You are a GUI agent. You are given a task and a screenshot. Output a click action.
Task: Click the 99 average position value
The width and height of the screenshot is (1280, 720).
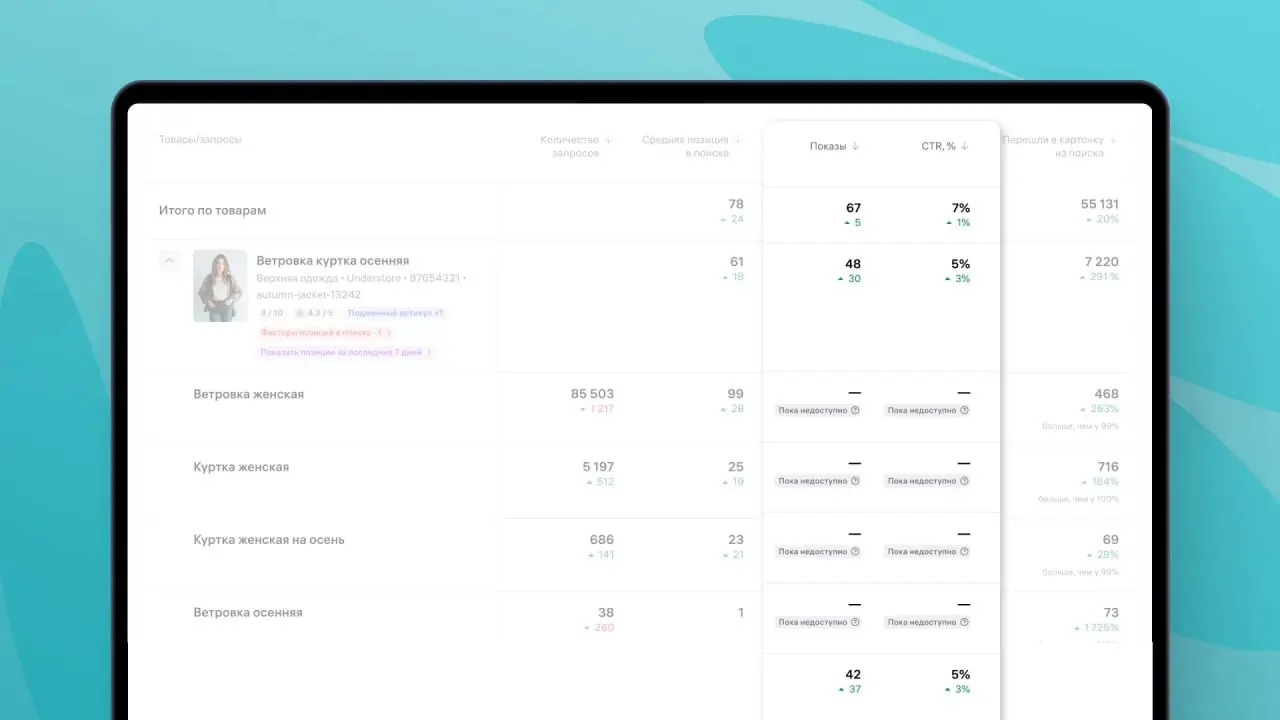click(736, 394)
